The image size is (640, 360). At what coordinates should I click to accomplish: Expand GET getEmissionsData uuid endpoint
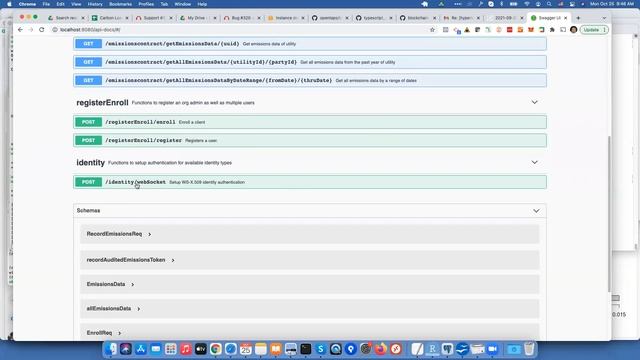310,44
